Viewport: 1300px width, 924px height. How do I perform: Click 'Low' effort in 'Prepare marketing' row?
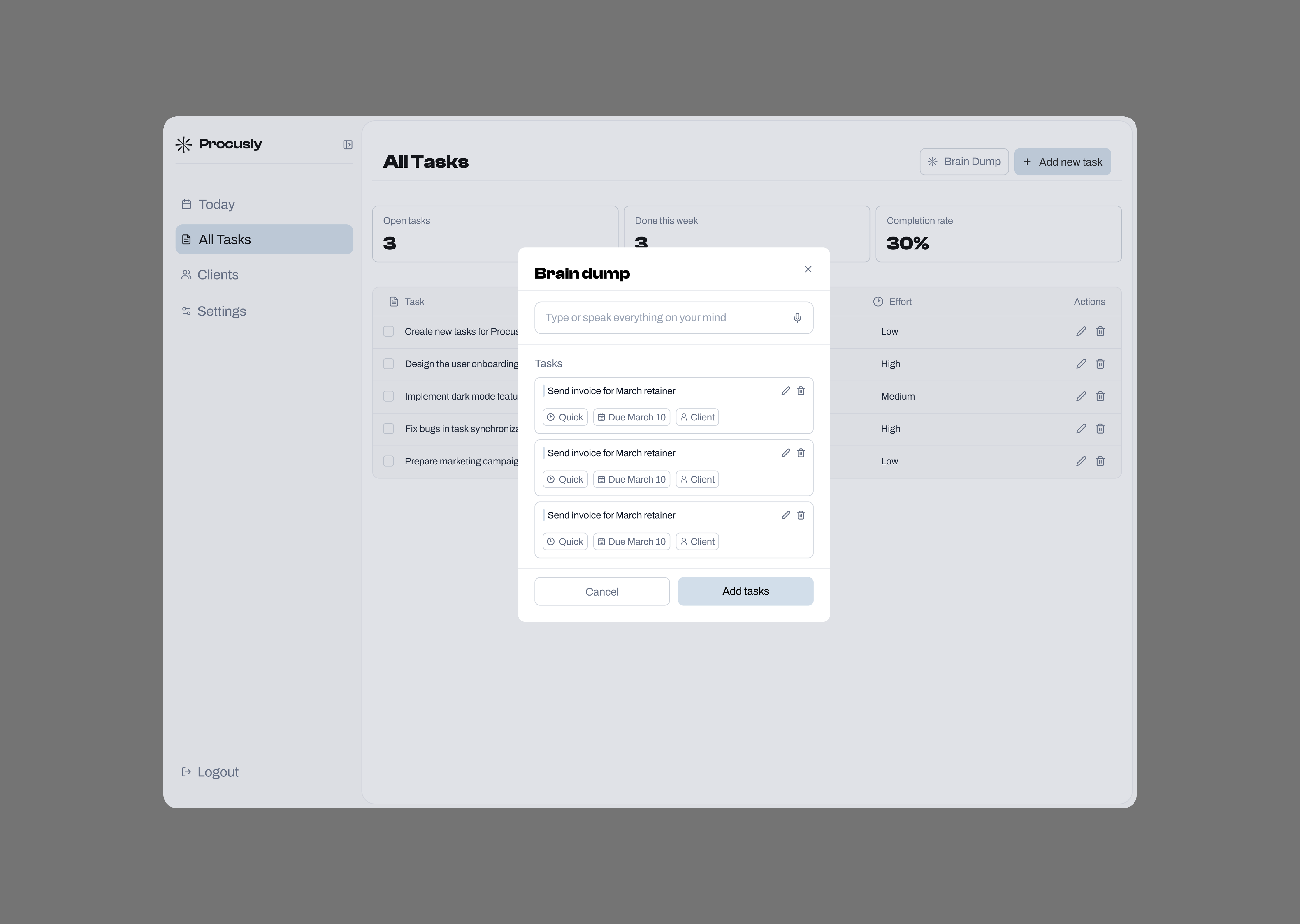pos(890,461)
